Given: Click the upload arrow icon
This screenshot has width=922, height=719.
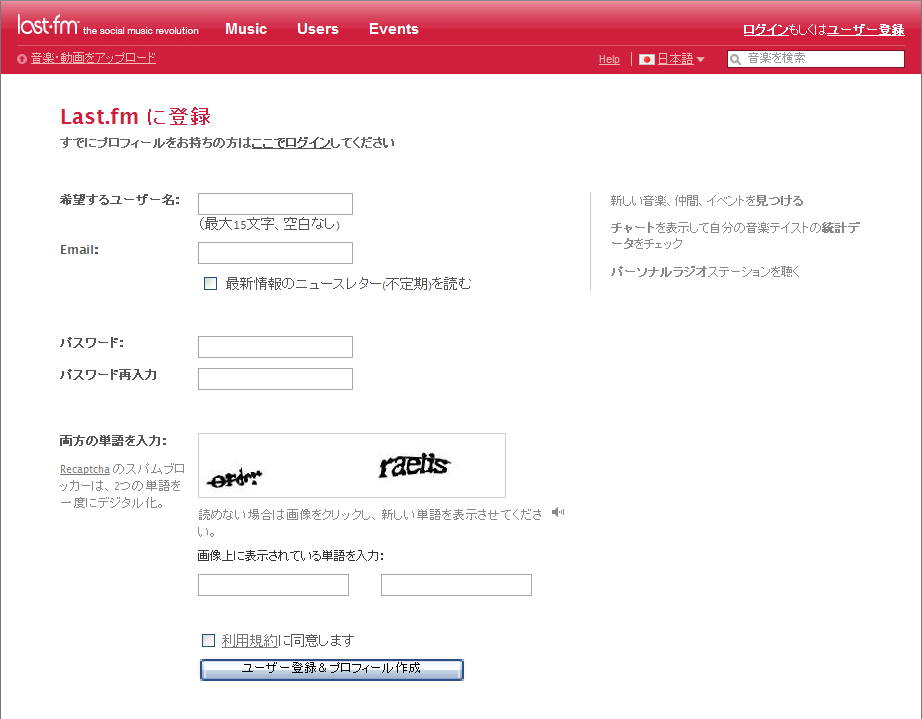Looking at the screenshot, I should [x=22, y=59].
